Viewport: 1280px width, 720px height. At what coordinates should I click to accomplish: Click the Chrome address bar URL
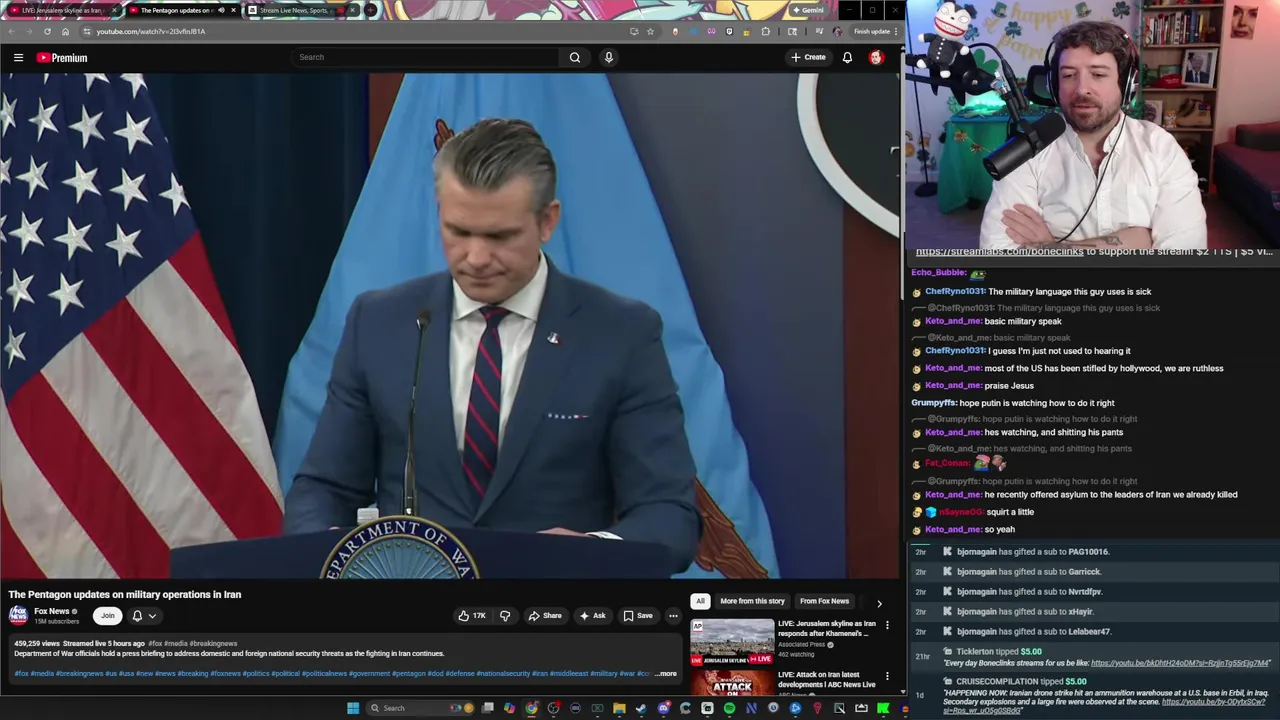pos(151,31)
